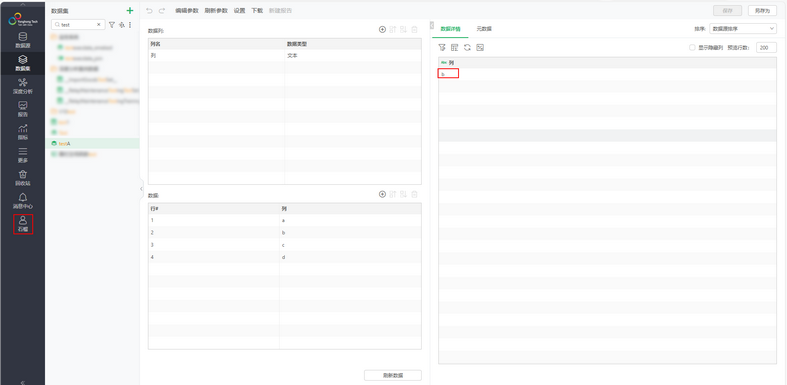Select row number 2 in data table

point(214,233)
